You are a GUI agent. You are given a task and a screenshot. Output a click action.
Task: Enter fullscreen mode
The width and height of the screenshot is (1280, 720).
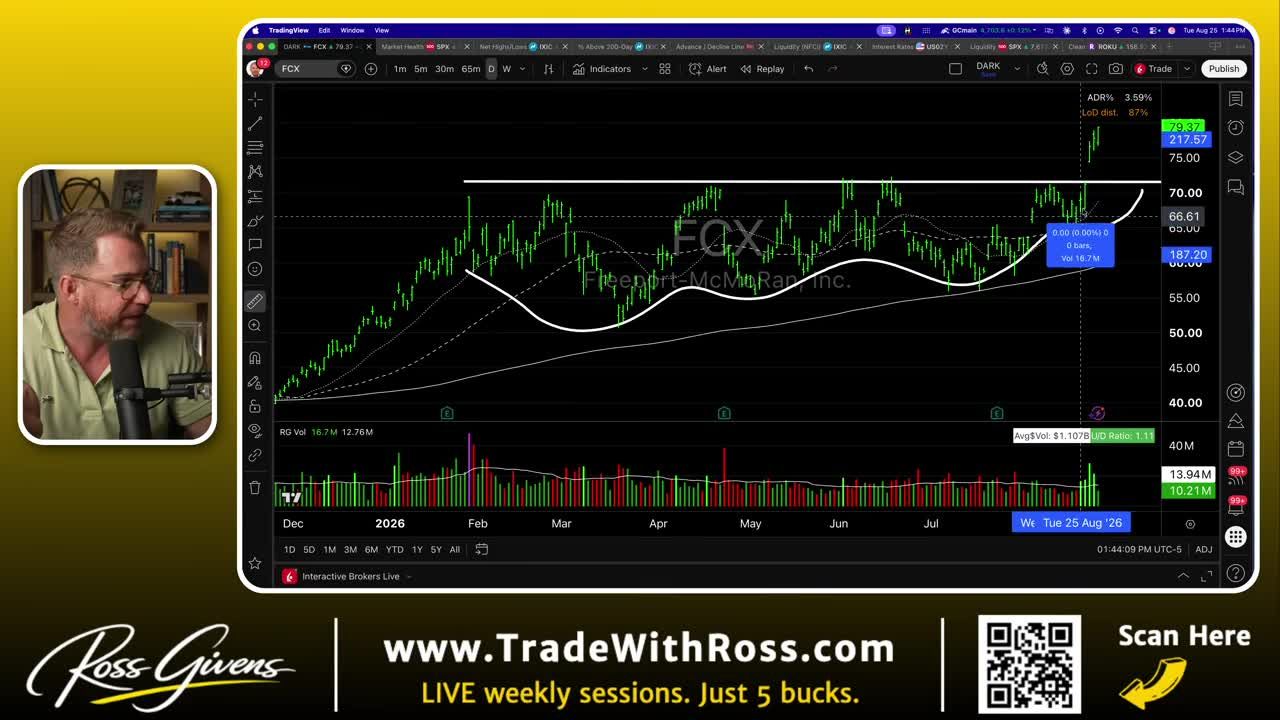pos(1091,69)
